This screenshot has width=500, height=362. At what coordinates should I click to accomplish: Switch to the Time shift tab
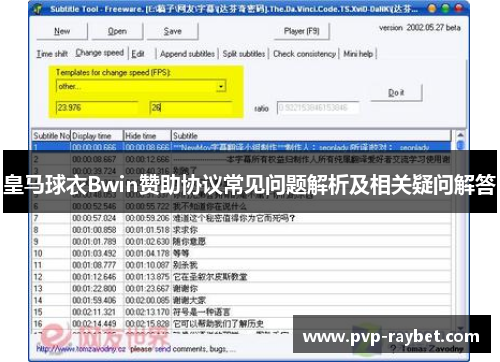[x=52, y=54]
